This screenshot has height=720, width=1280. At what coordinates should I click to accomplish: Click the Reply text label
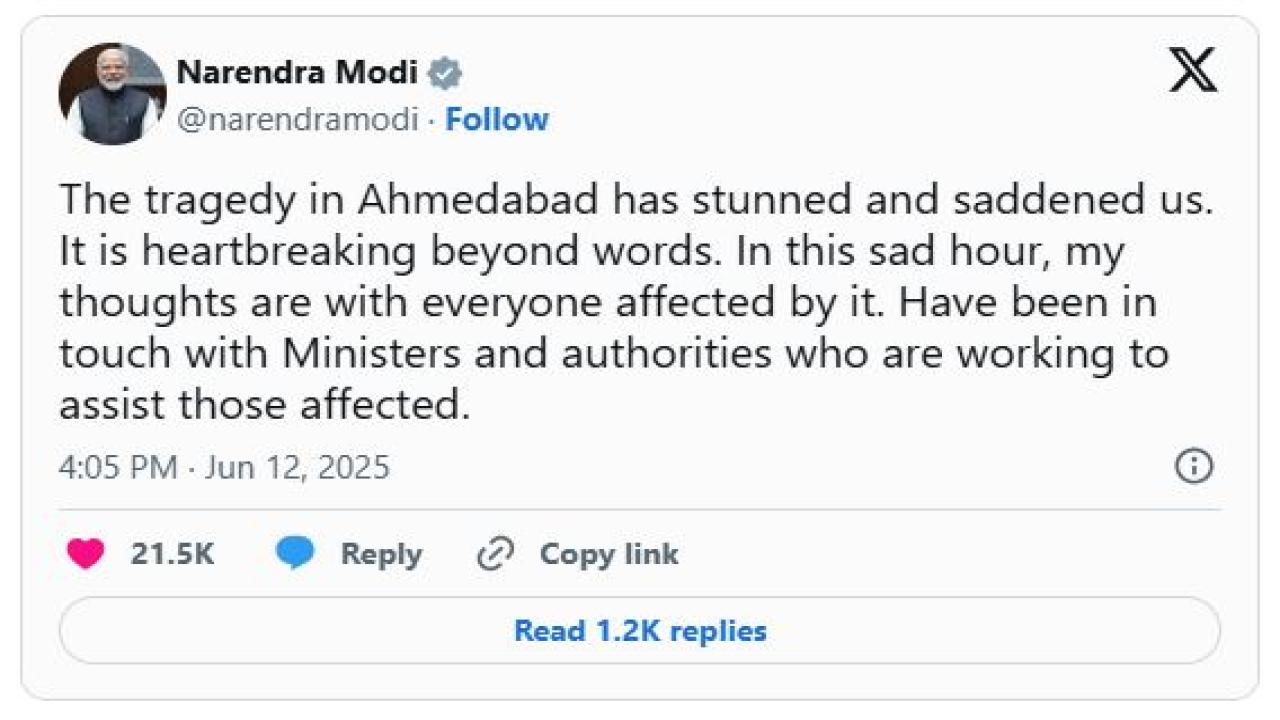coord(381,554)
